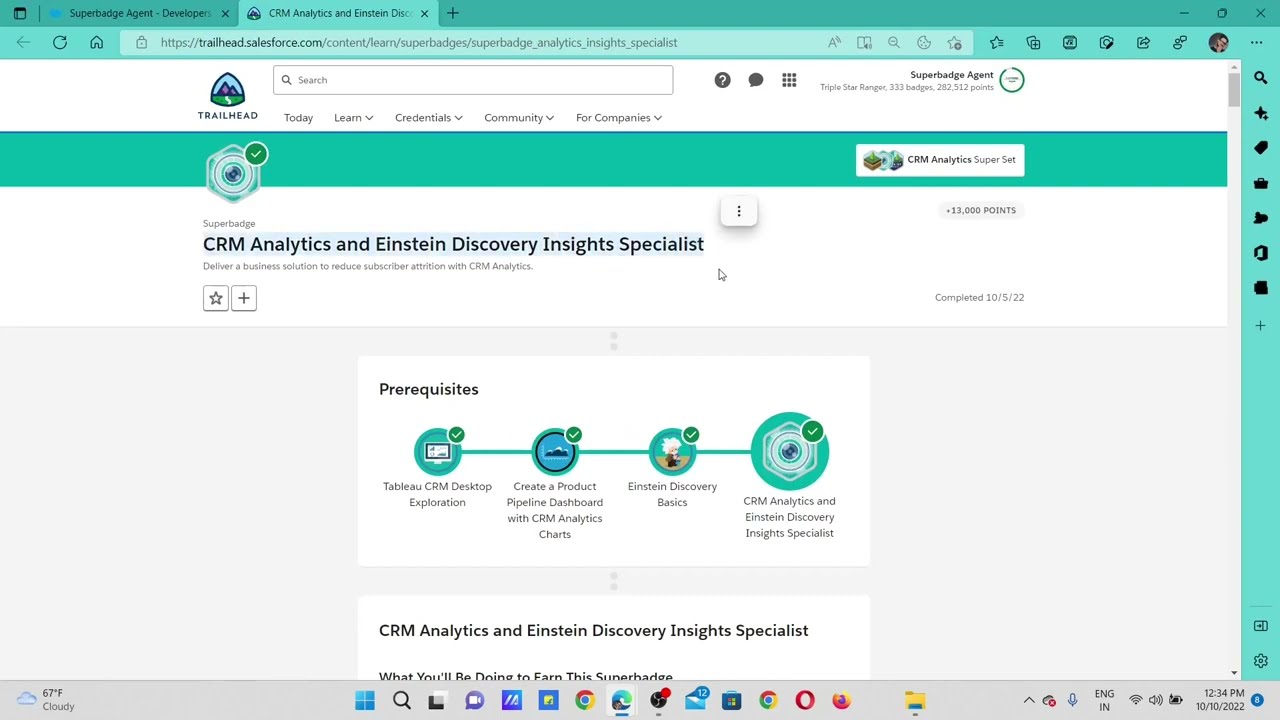The height and width of the screenshot is (720, 1280).
Task: Switch to the Superbadge Agent Developer tab
Action: (x=139, y=13)
